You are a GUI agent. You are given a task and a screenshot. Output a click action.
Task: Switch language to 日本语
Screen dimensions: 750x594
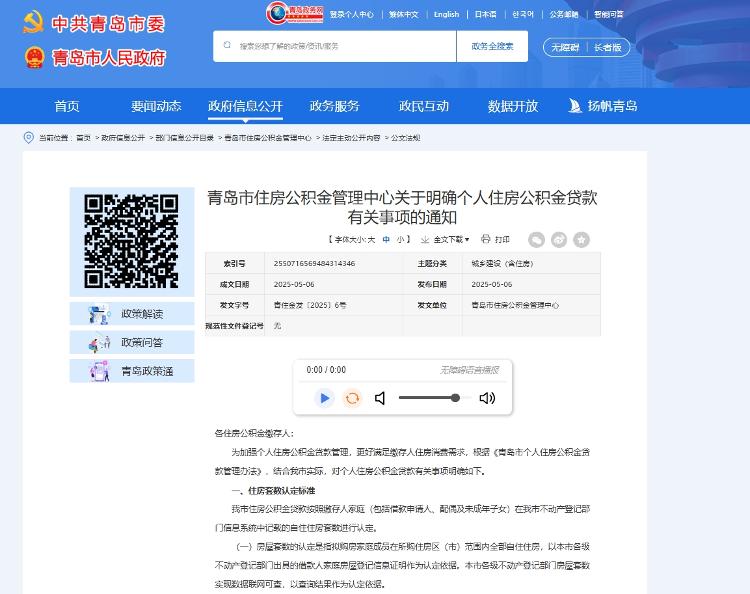[x=485, y=14]
